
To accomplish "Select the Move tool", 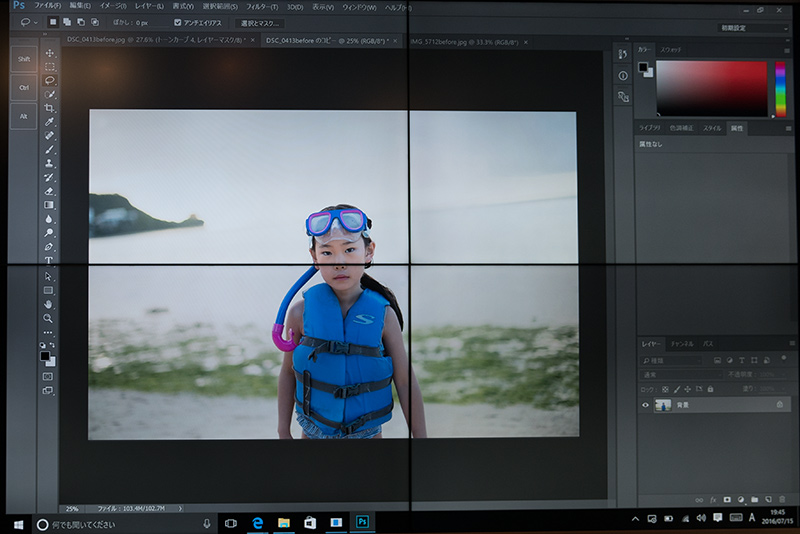I will 49,53.
